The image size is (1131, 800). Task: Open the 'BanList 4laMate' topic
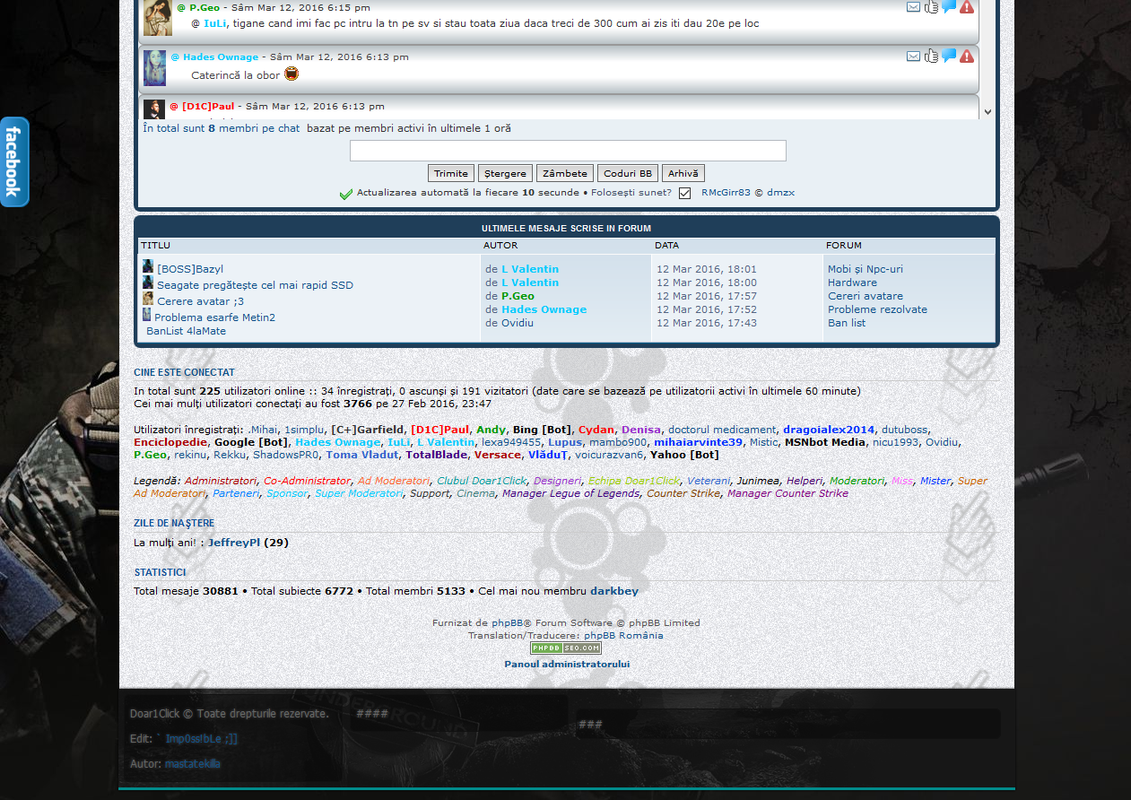[186, 331]
